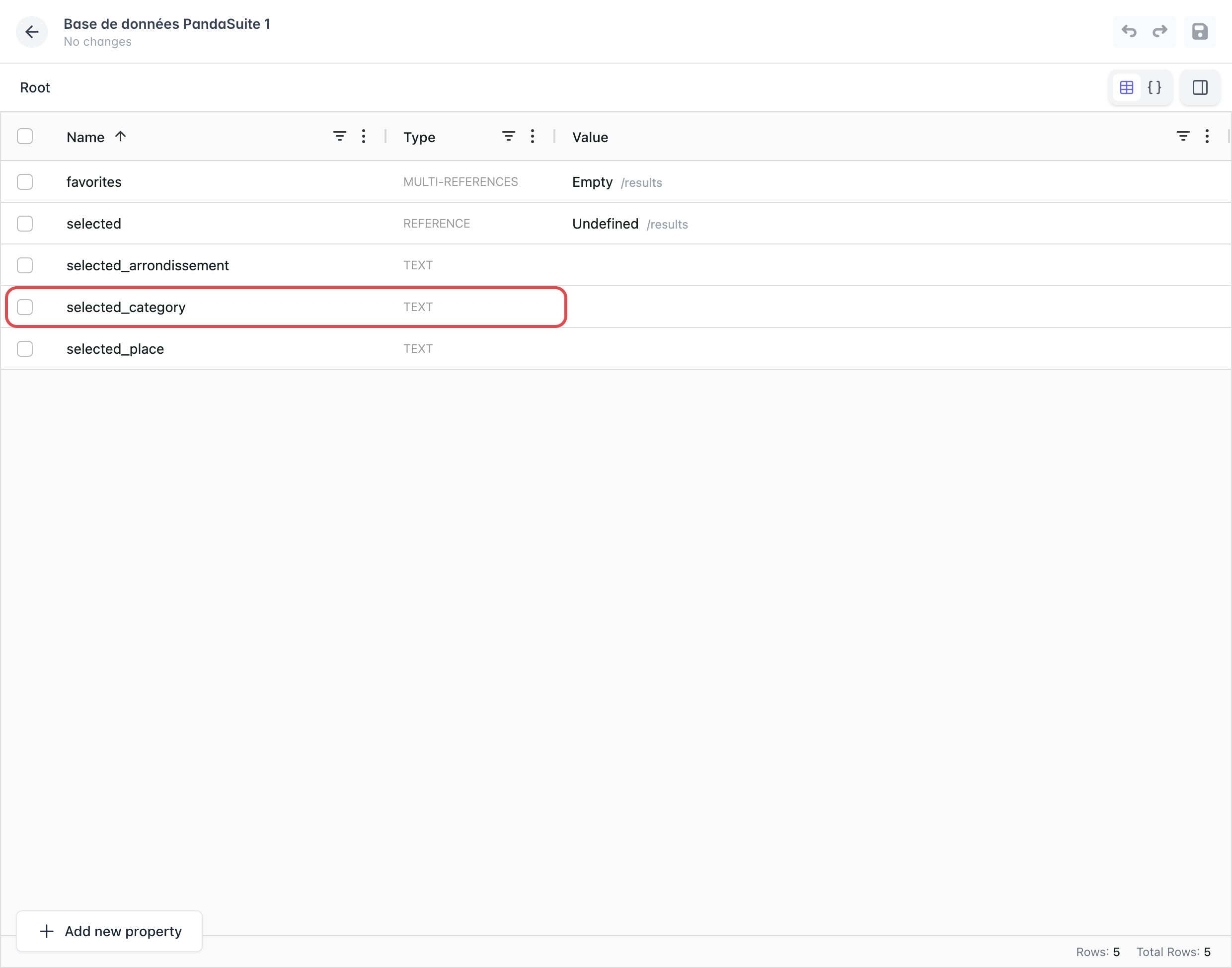Toggle the side panel icon
Image resolution: width=1232 pixels, height=968 pixels.
(x=1200, y=87)
